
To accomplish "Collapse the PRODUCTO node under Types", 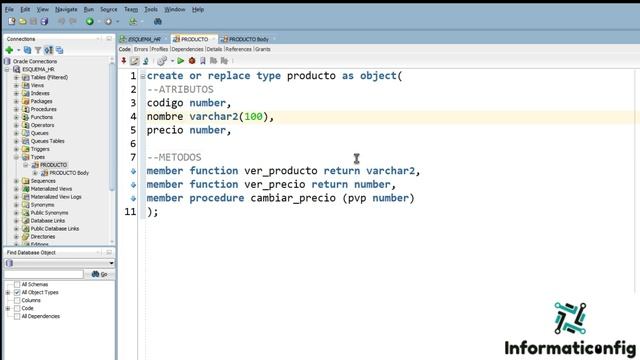I will pyautogui.click(x=26, y=165).
